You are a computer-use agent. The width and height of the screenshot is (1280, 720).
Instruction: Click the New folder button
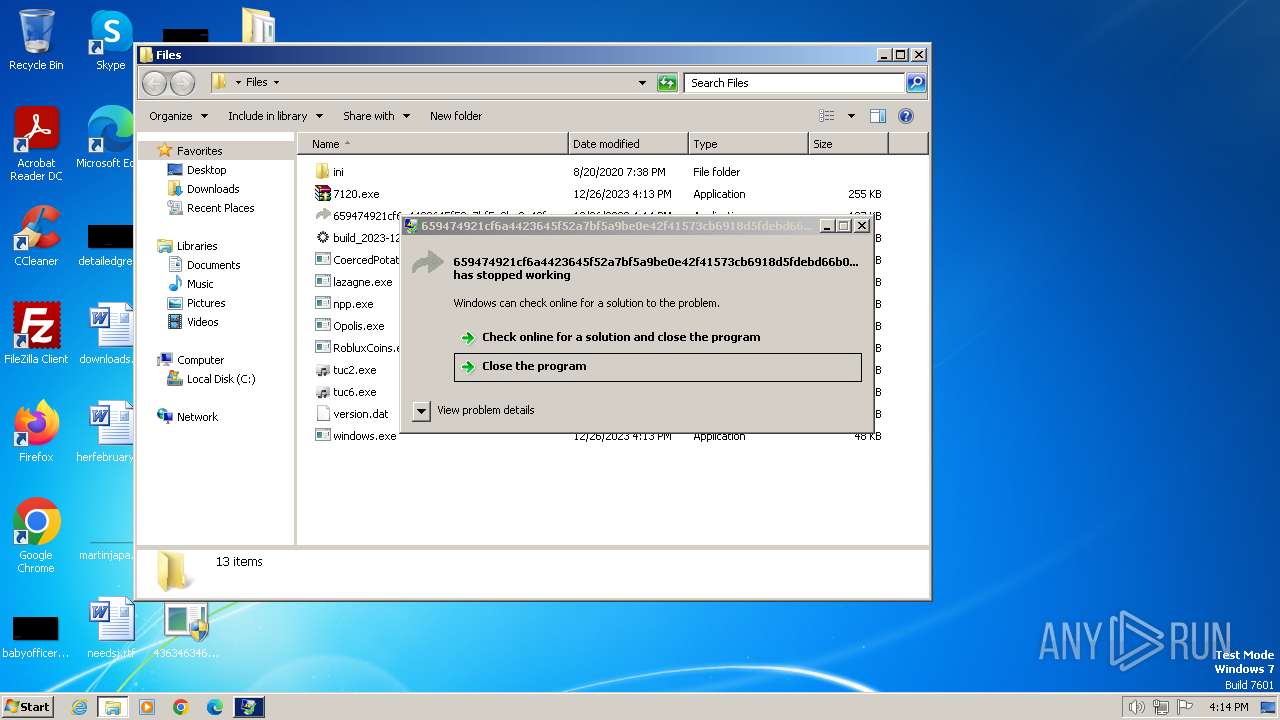456,116
